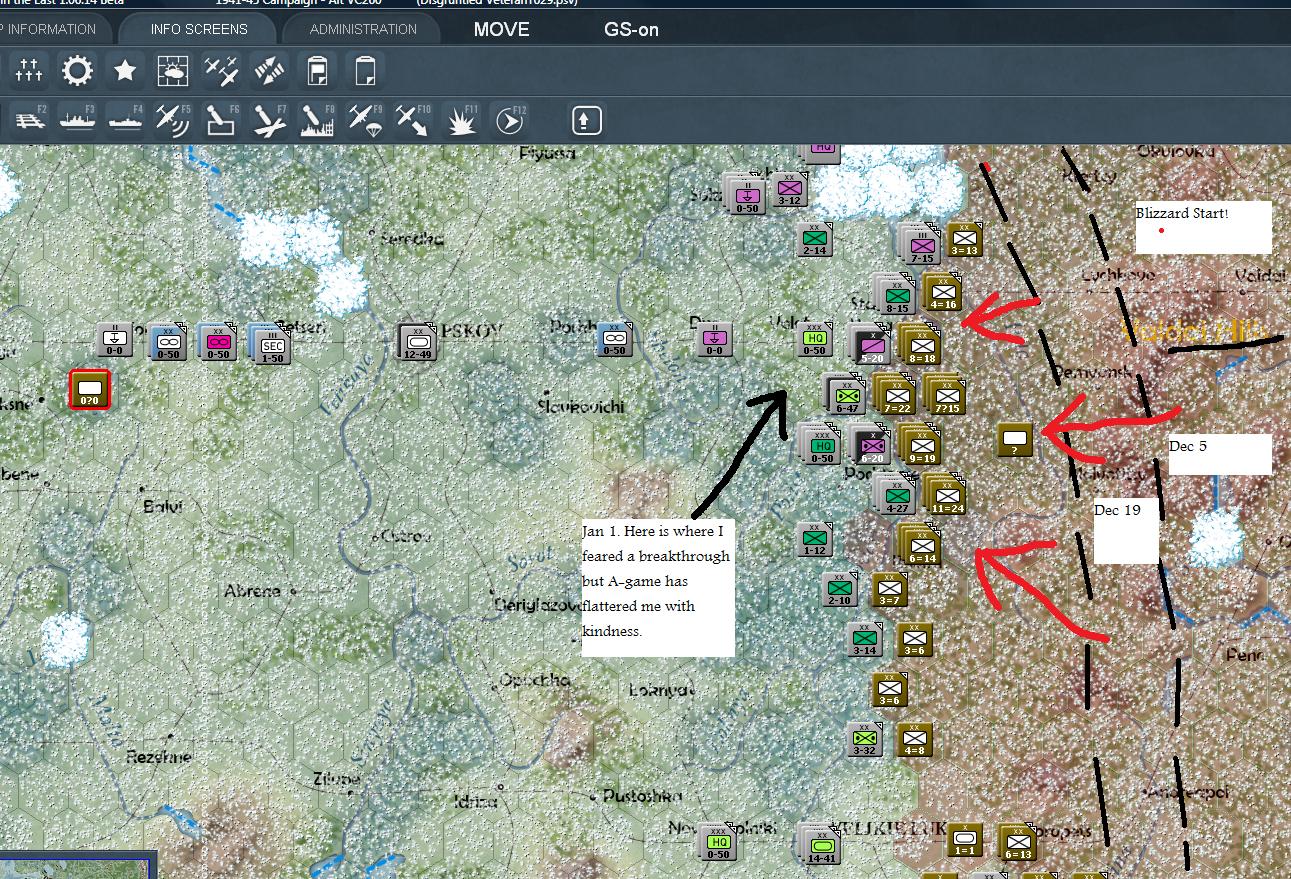The width and height of the screenshot is (1291, 879).
Task: Select naval transport mode F3
Action: [78, 120]
